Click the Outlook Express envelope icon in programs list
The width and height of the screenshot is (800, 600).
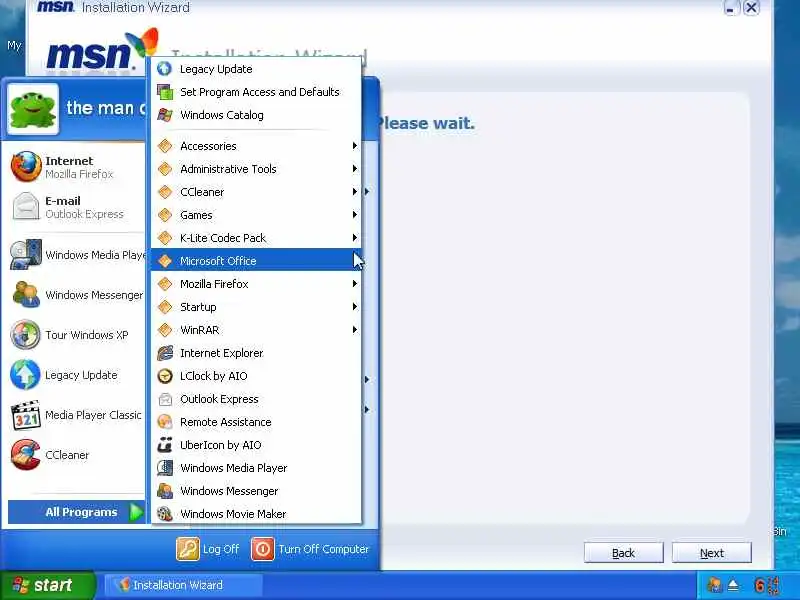click(x=164, y=399)
